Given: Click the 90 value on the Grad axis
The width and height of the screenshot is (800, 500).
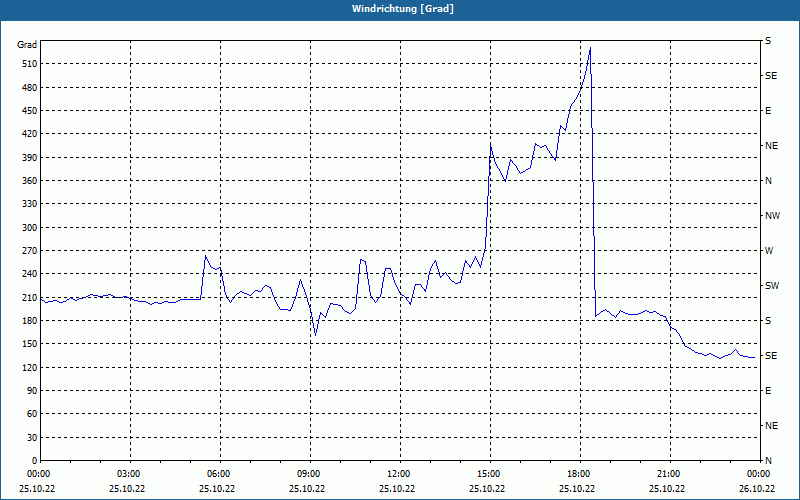Looking at the screenshot, I should tap(31, 391).
